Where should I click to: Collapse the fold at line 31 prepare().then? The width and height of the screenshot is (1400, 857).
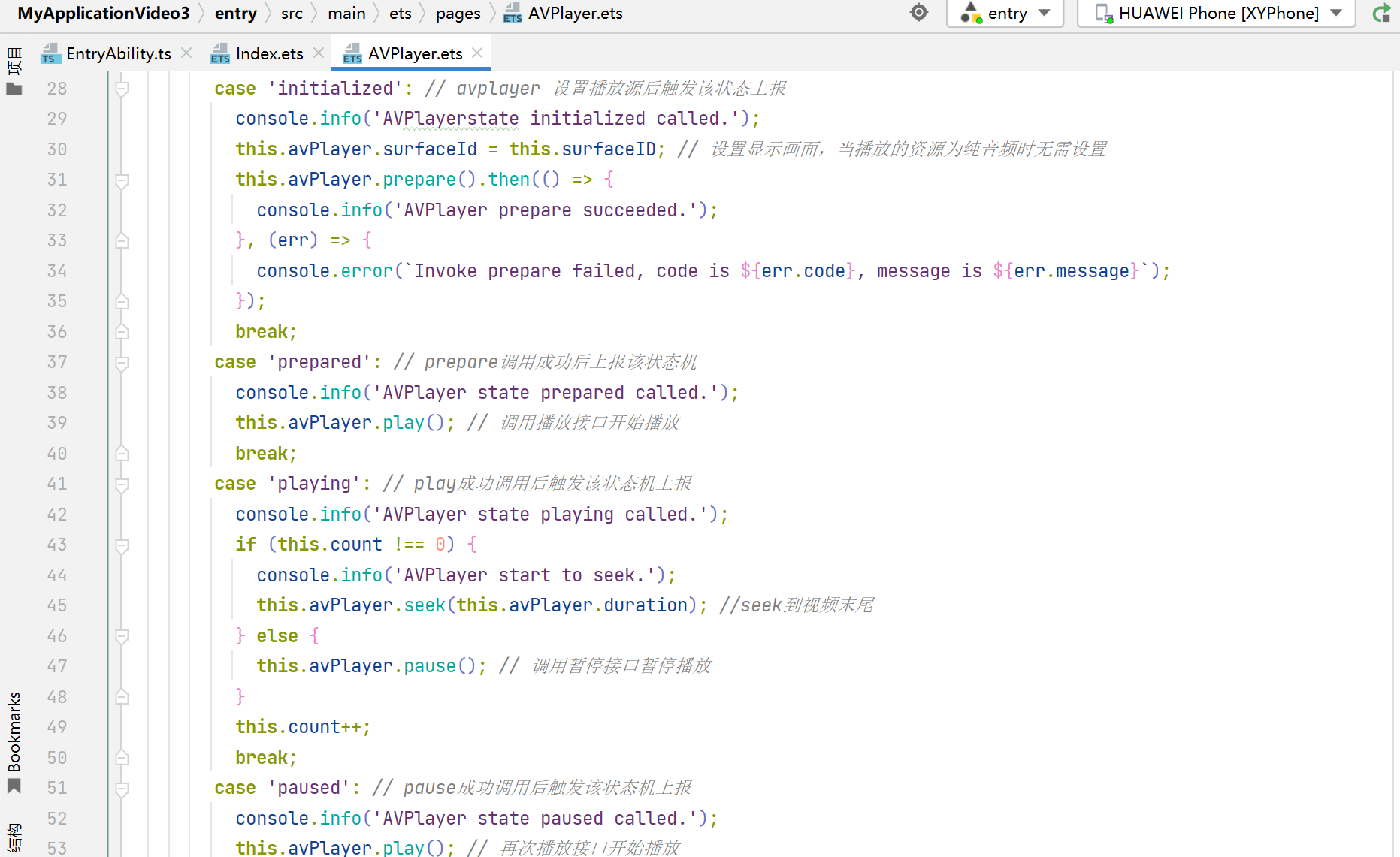coord(122,180)
